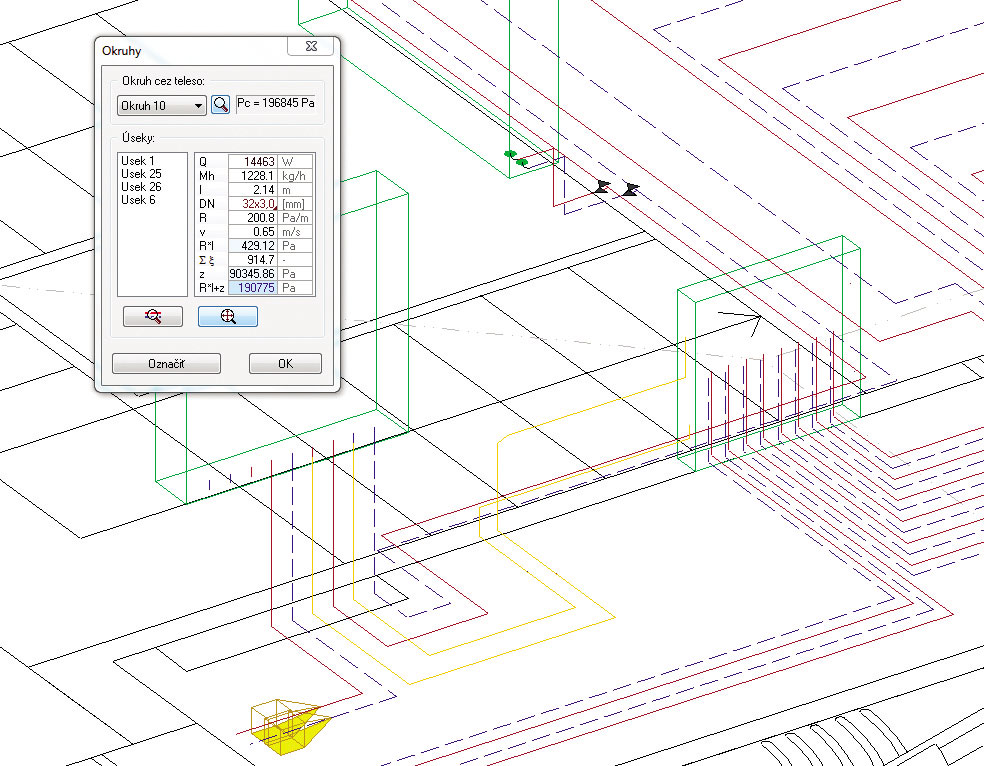
Task: Select Usek 1 in the section list
Action: click(x=138, y=161)
